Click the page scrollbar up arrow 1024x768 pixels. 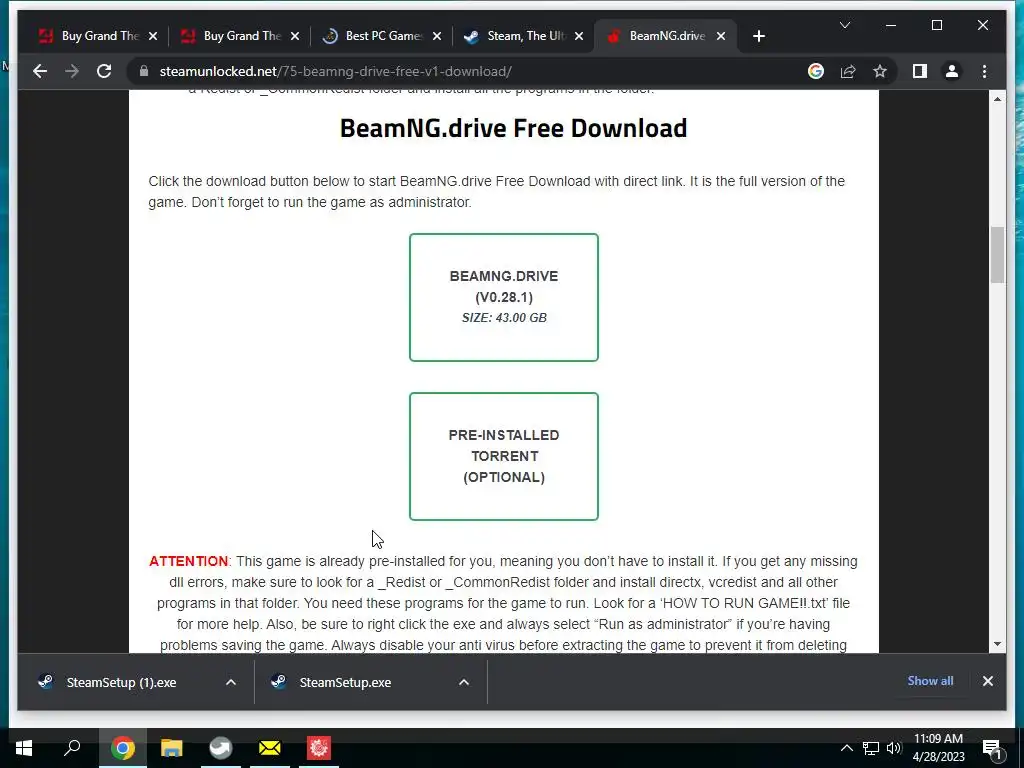[997, 99]
